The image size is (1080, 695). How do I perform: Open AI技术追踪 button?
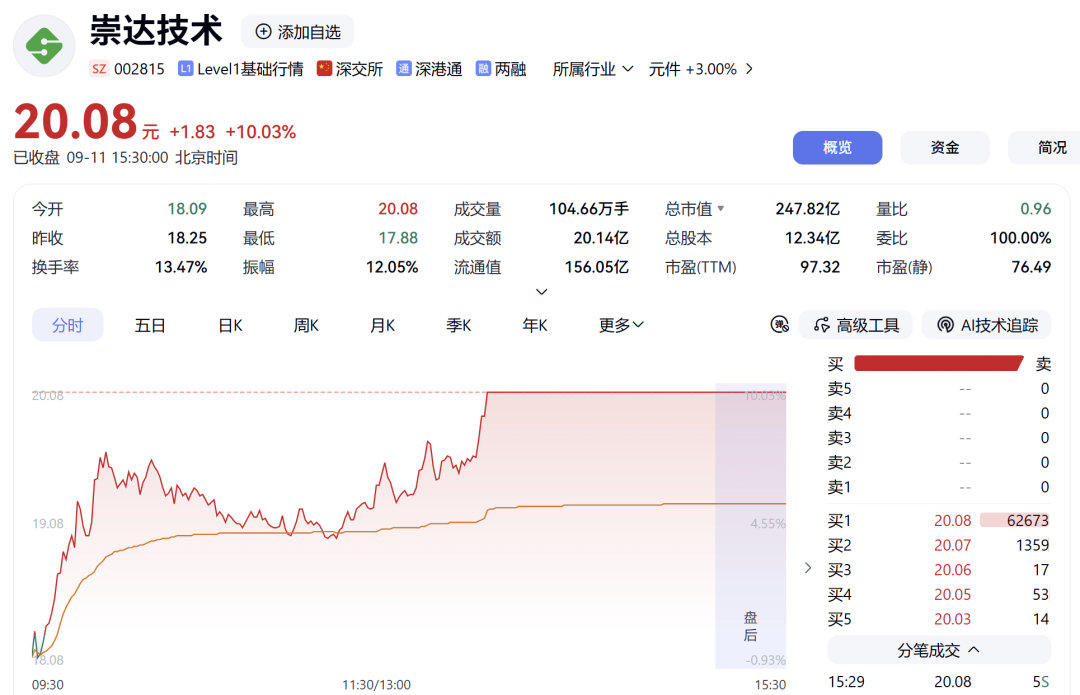(986, 324)
